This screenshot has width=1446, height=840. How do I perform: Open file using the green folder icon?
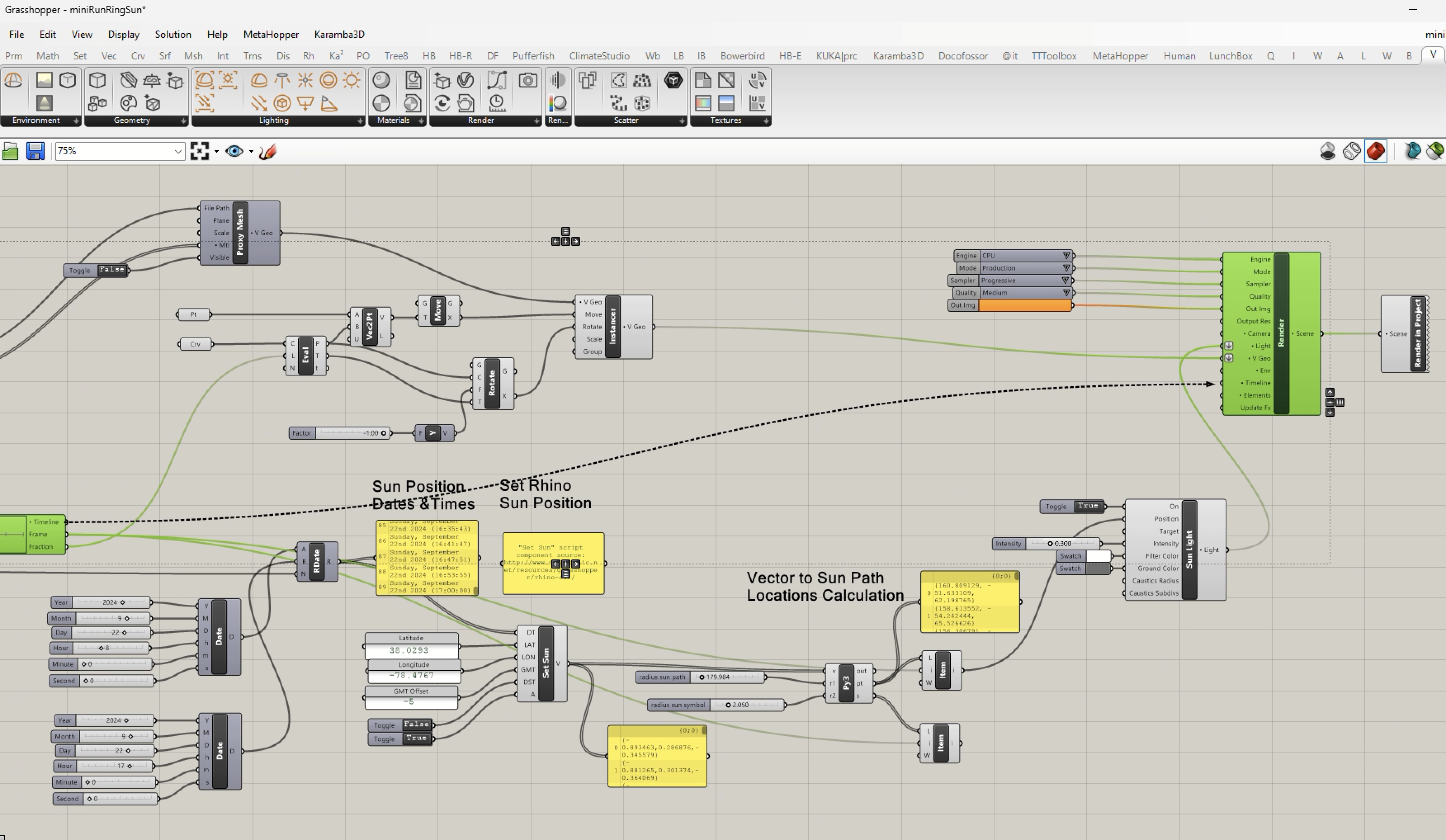[10, 151]
